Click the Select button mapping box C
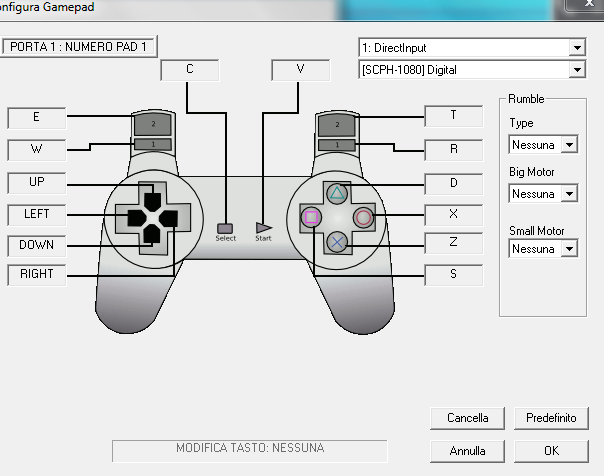Viewport: 604px width, 476px height. 190,70
